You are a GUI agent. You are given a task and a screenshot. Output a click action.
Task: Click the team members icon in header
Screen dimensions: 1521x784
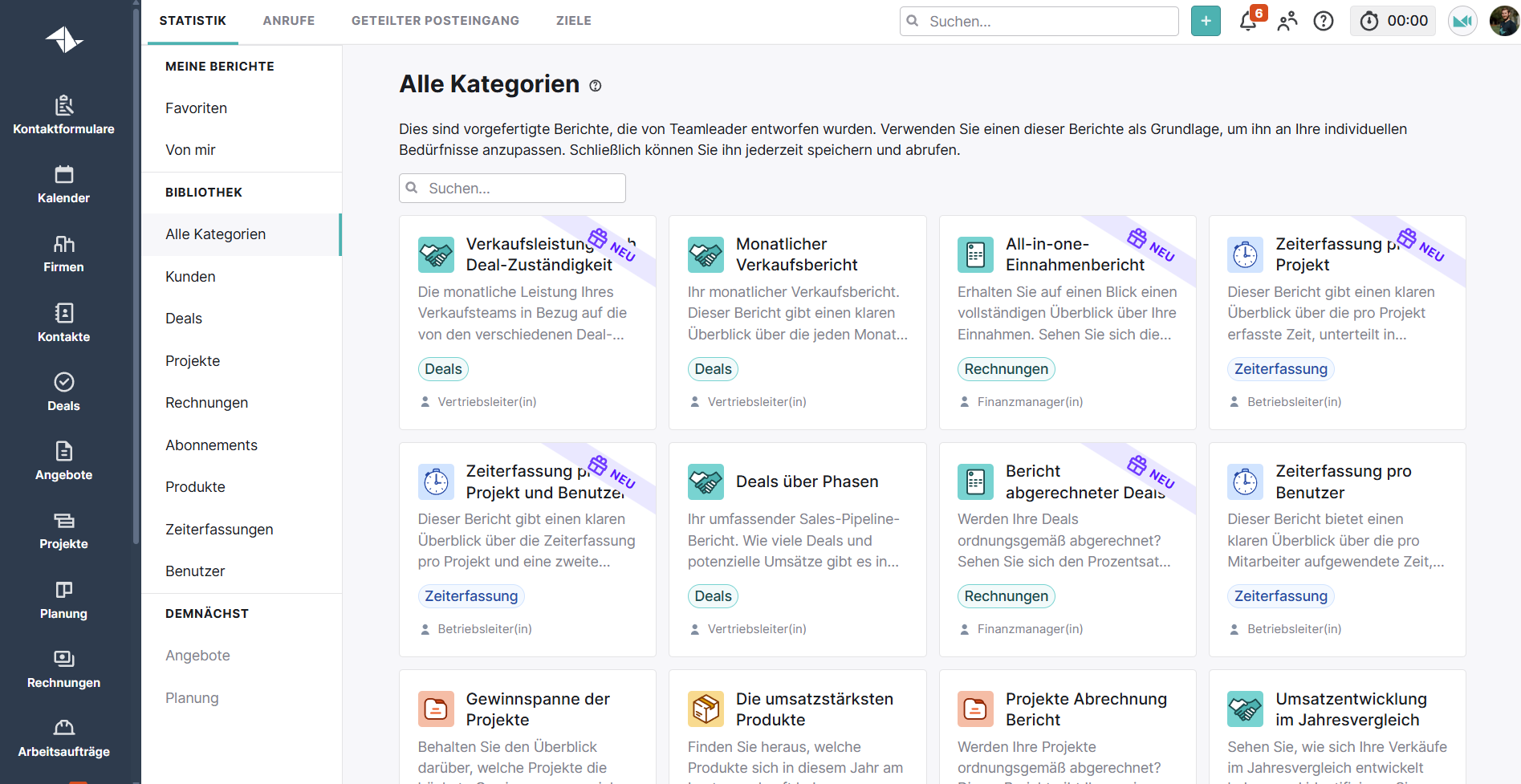click(x=1287, y=21)
